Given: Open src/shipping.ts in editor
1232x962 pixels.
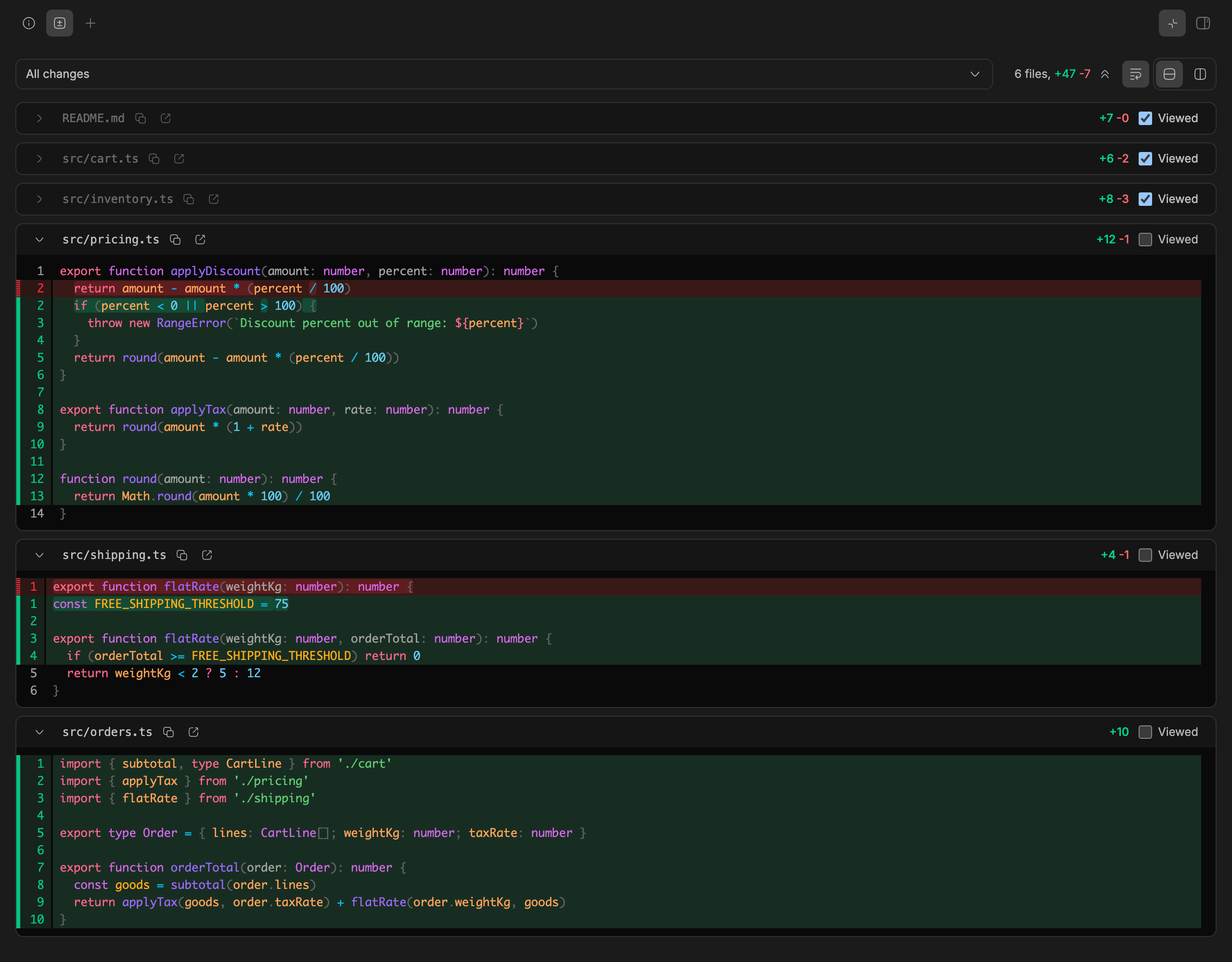Looking at the screenshot, I should [207, 556].
